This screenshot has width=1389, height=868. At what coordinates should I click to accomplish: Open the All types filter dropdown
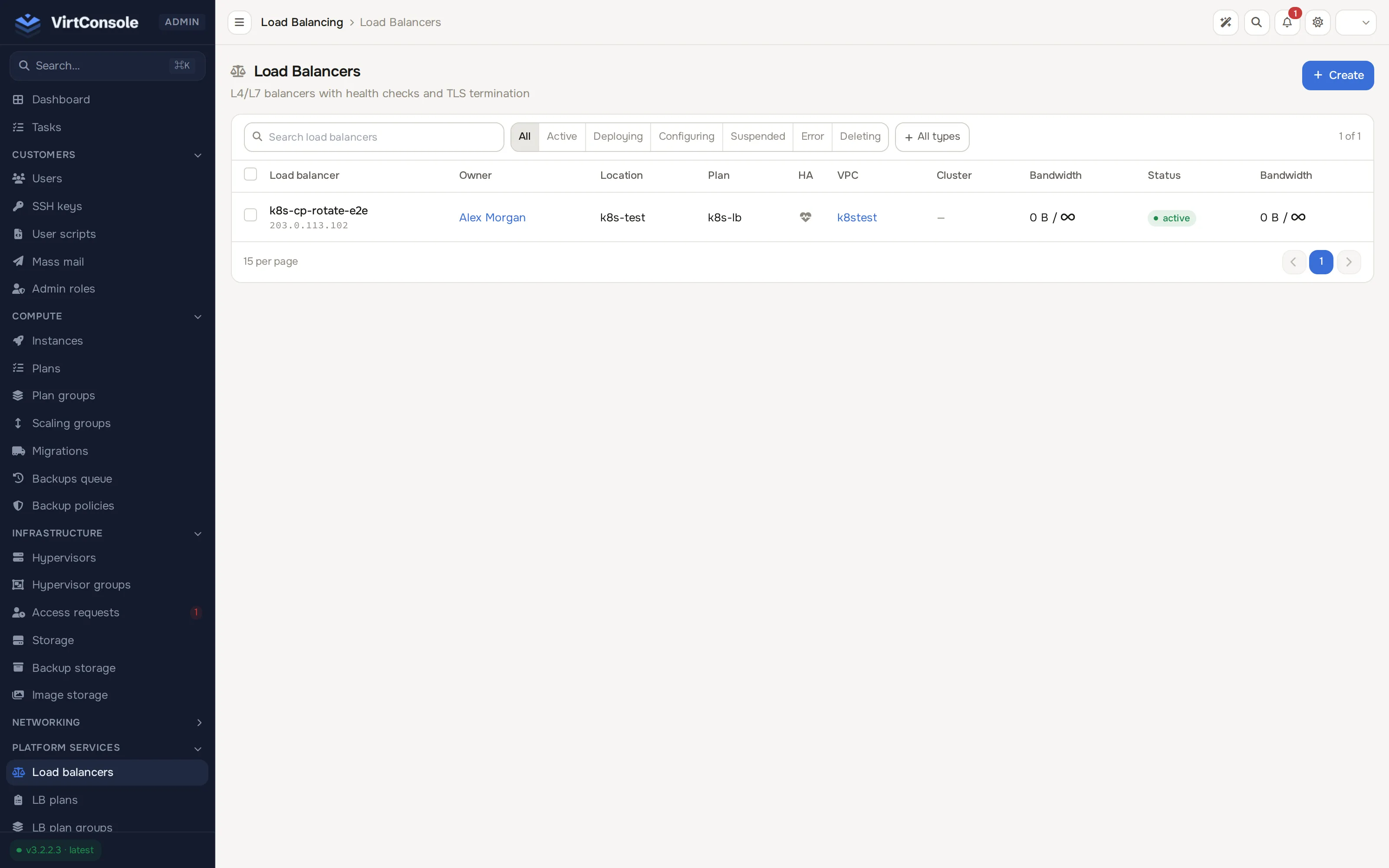tap(931, 137)
